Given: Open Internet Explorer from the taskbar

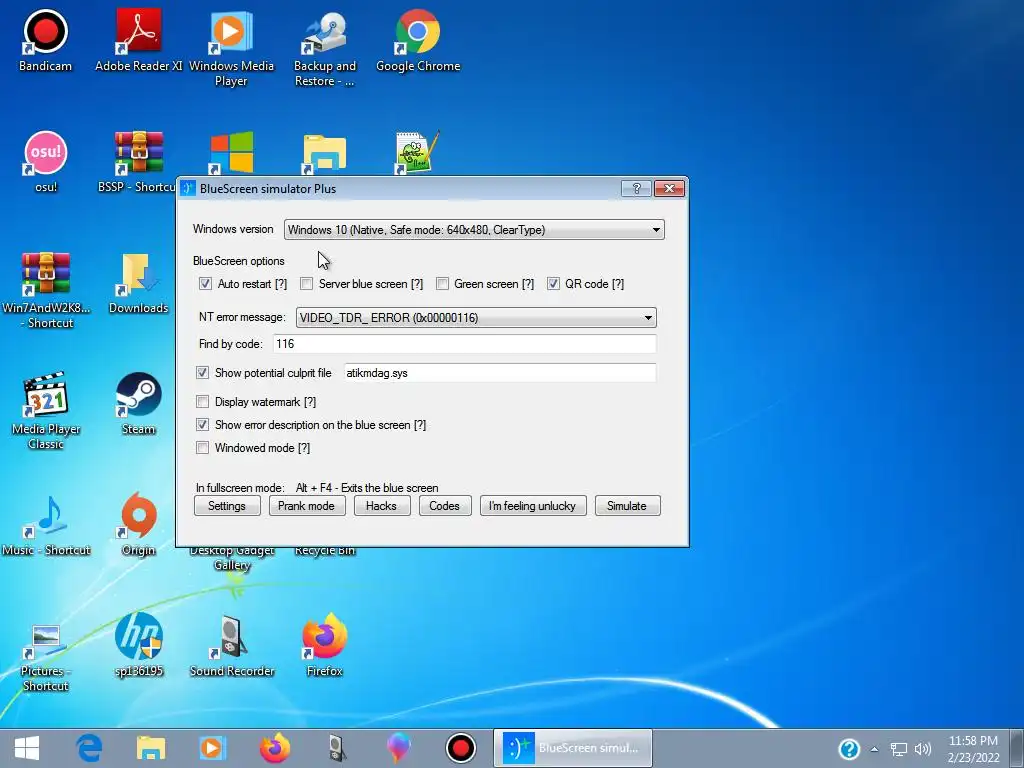Looking at the screenshot, I should [89, 748].
